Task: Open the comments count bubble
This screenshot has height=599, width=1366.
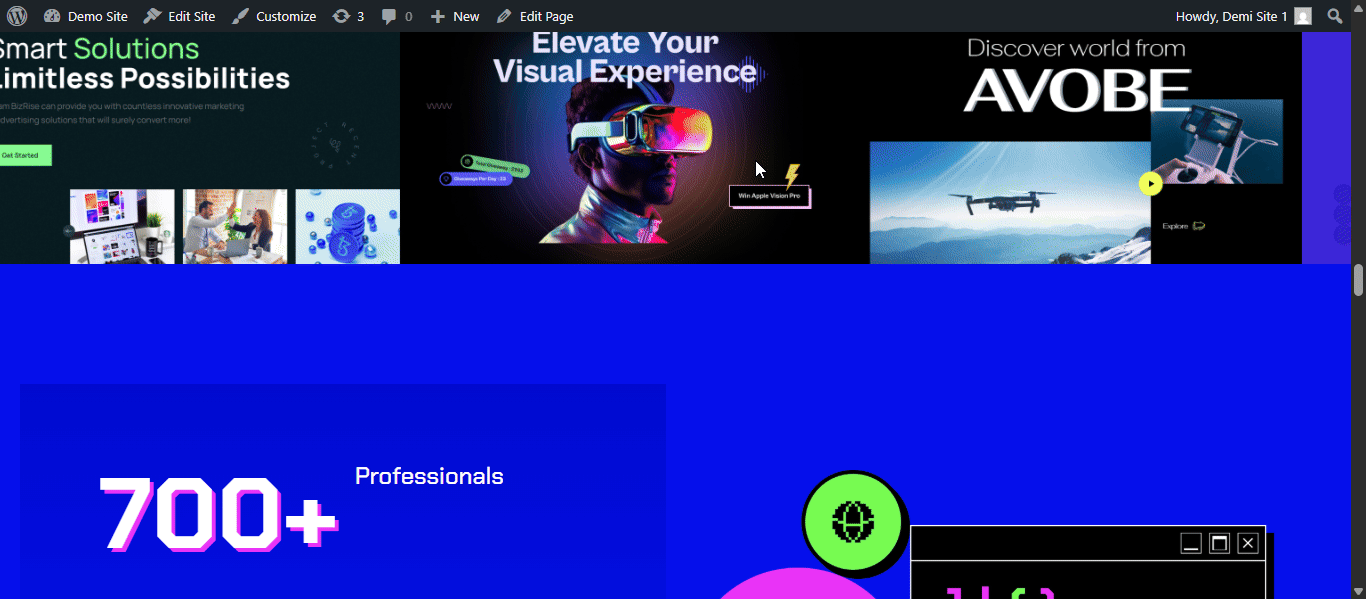Action: click(397, 16)
